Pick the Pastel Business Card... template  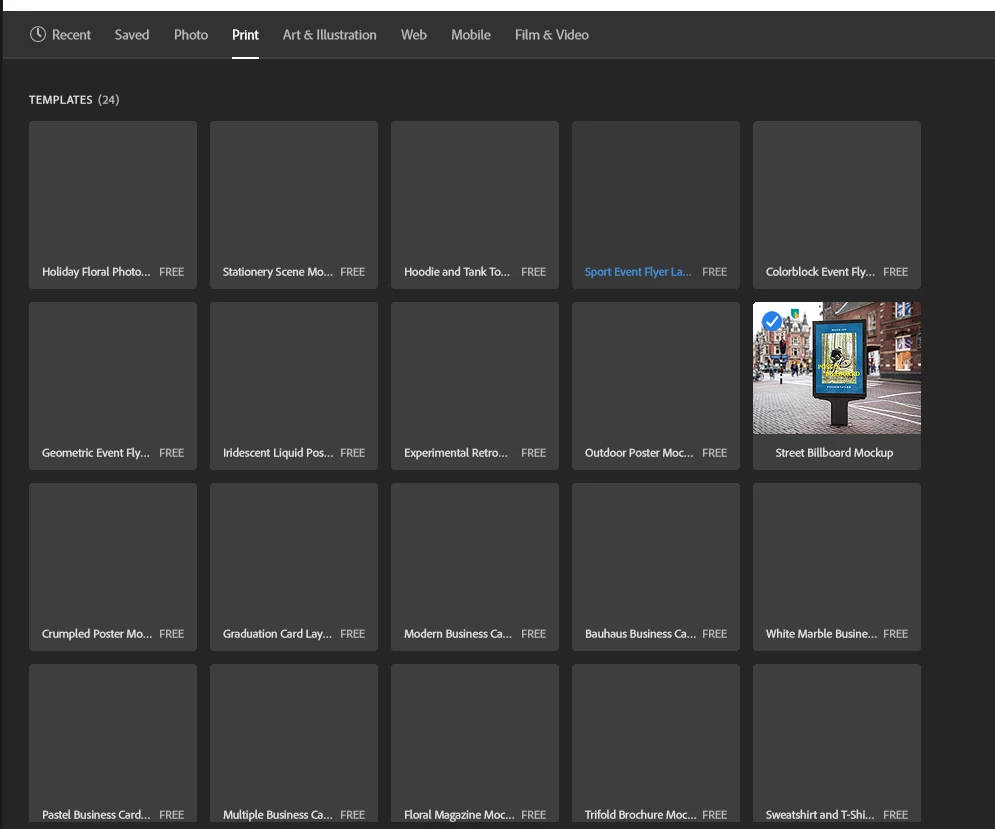[x=113, y=743]
